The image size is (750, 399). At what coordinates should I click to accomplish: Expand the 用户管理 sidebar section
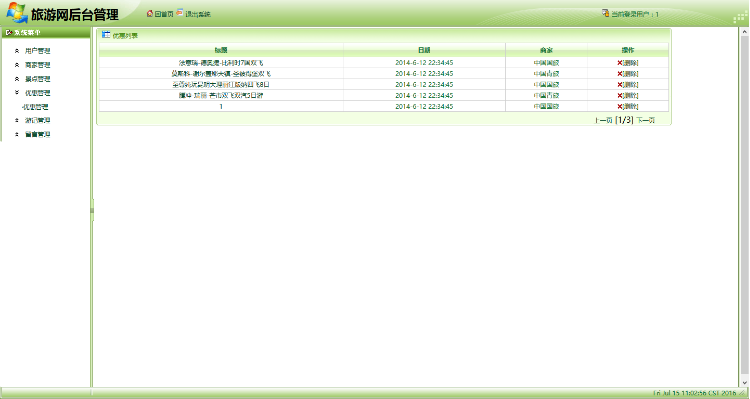pos(37,51)
